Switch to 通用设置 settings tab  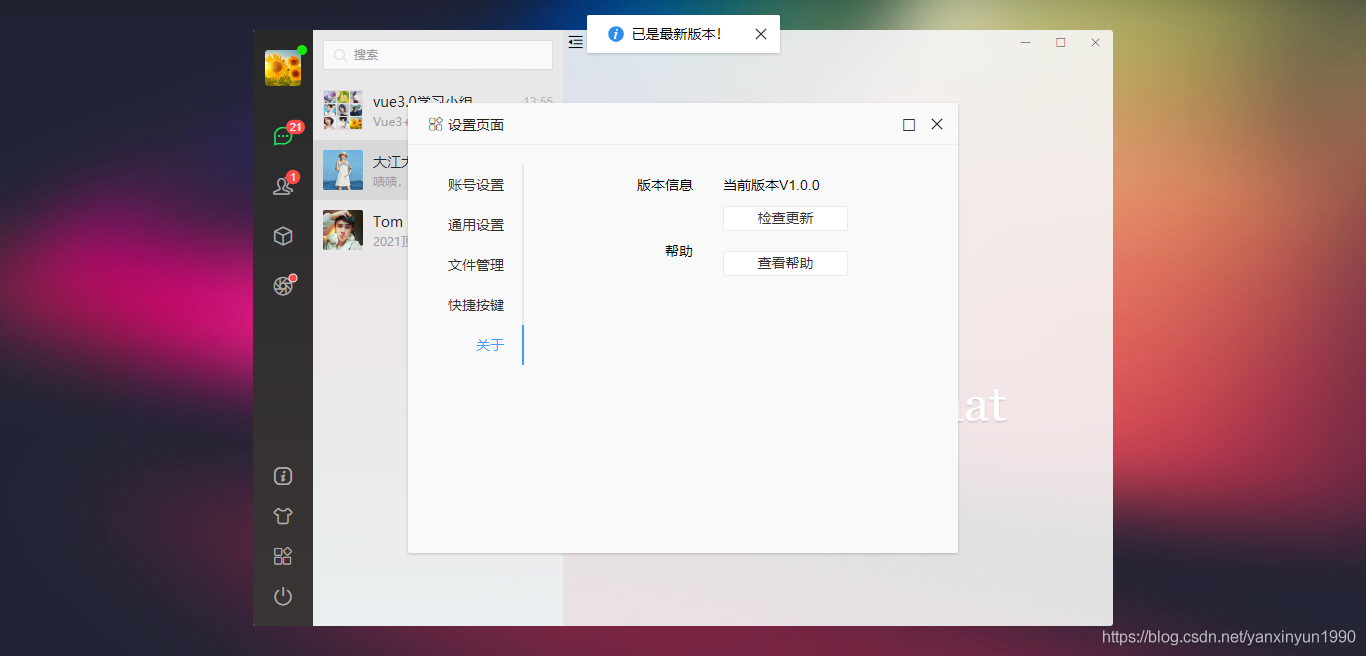[x=475, y=224]
